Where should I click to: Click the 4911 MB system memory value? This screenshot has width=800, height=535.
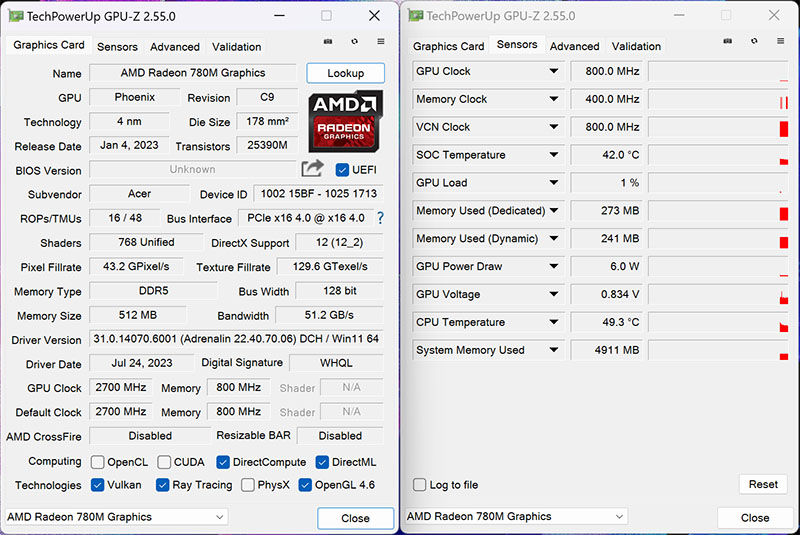[607, 350]
